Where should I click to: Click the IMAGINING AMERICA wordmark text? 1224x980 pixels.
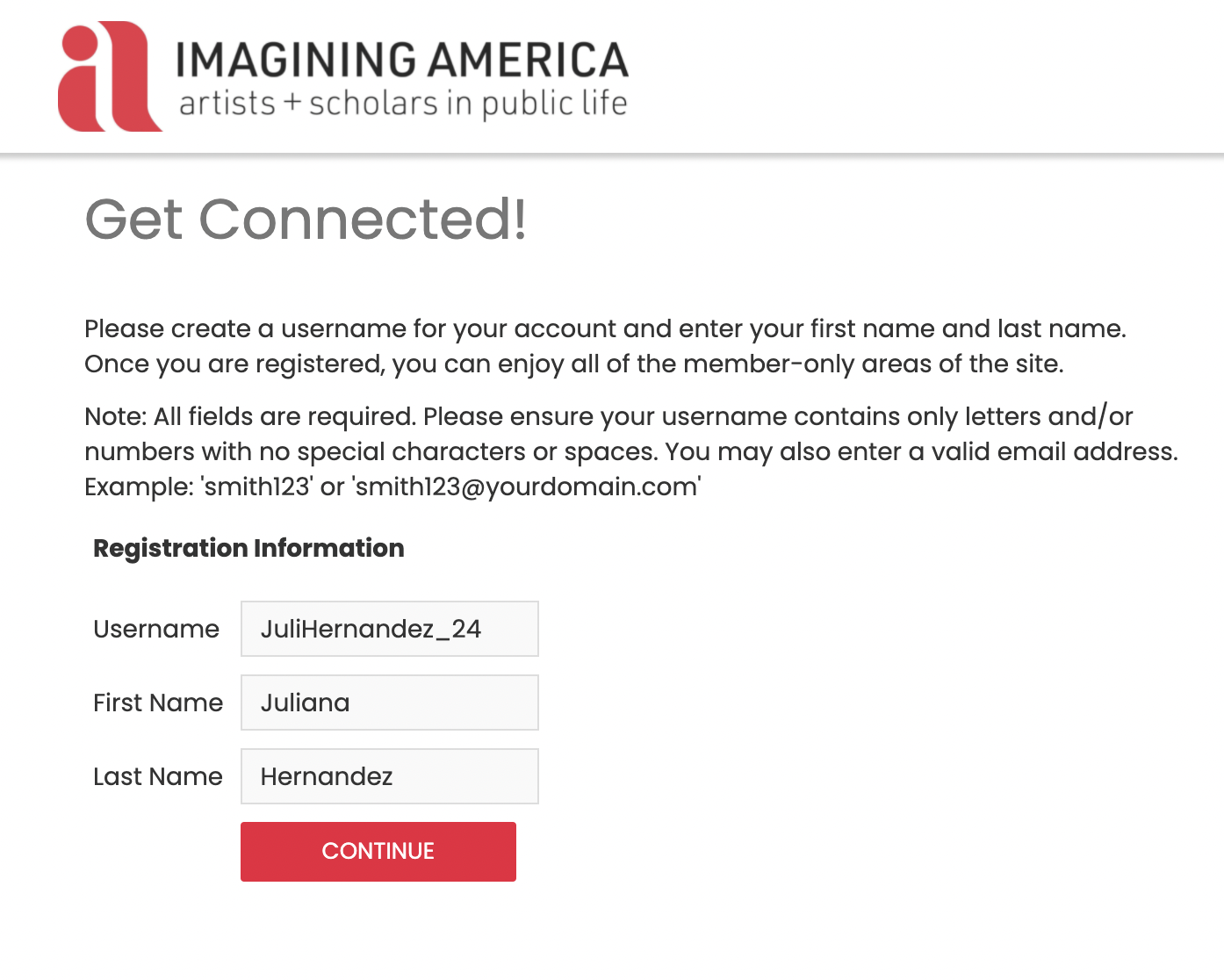tap(402, 61)
